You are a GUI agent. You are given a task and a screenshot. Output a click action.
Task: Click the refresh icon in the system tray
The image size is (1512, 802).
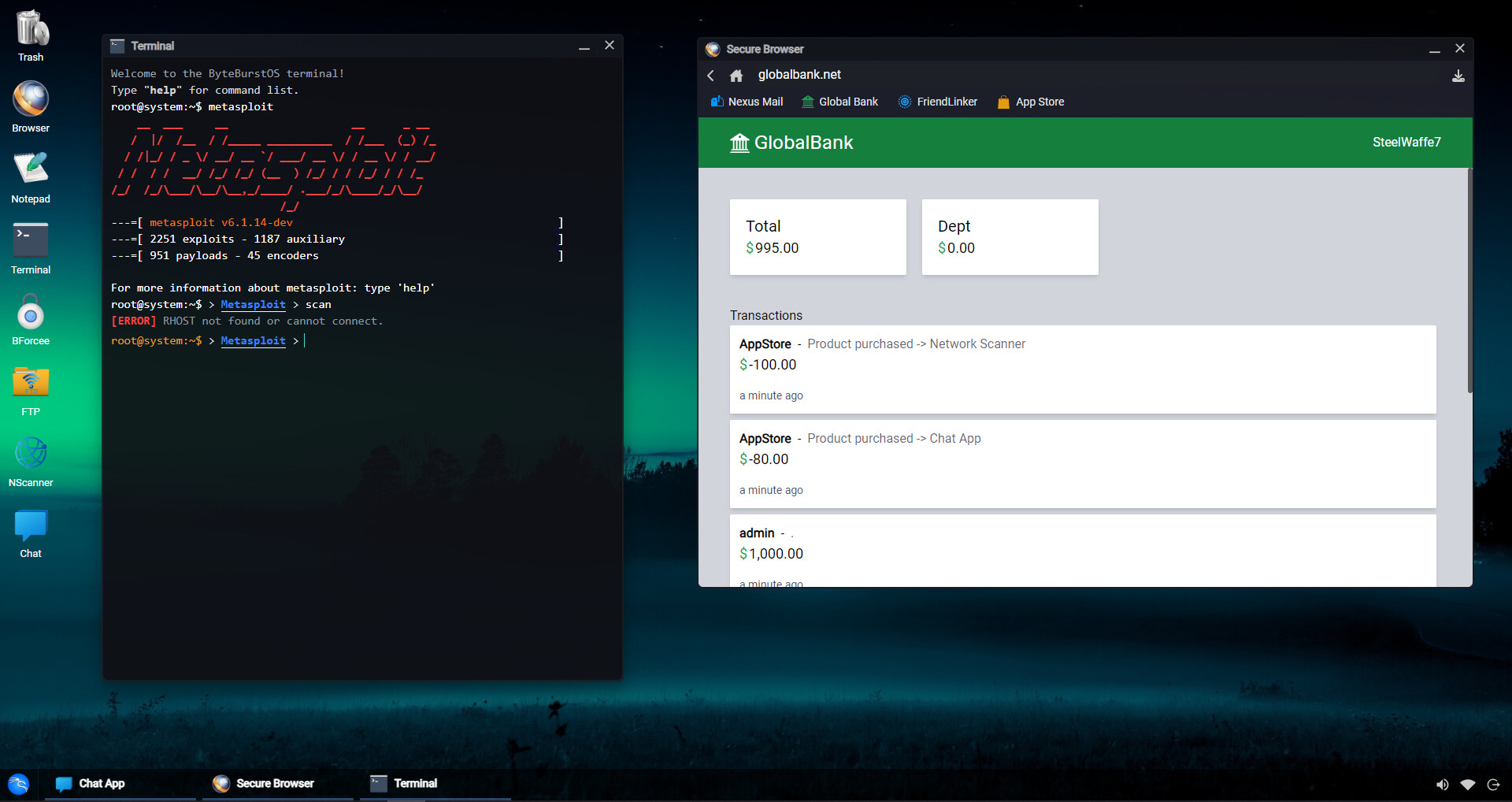pos(1494,784)
